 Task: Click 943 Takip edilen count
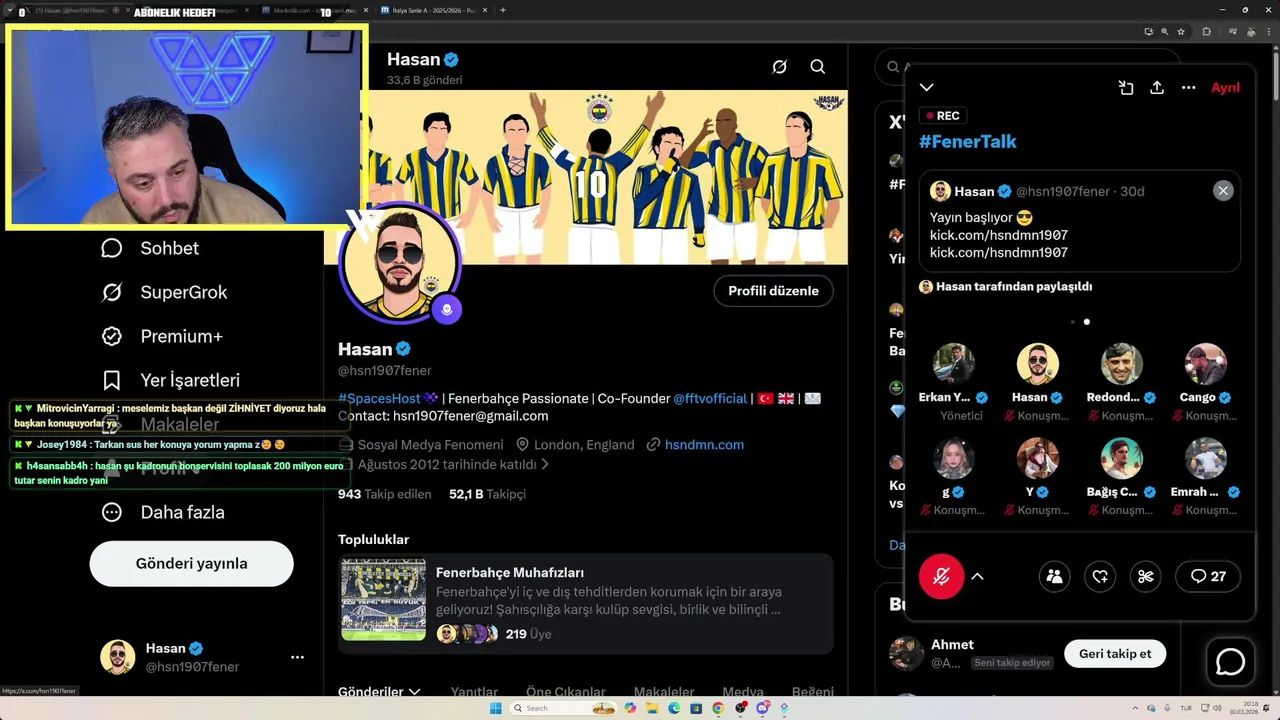385,494
